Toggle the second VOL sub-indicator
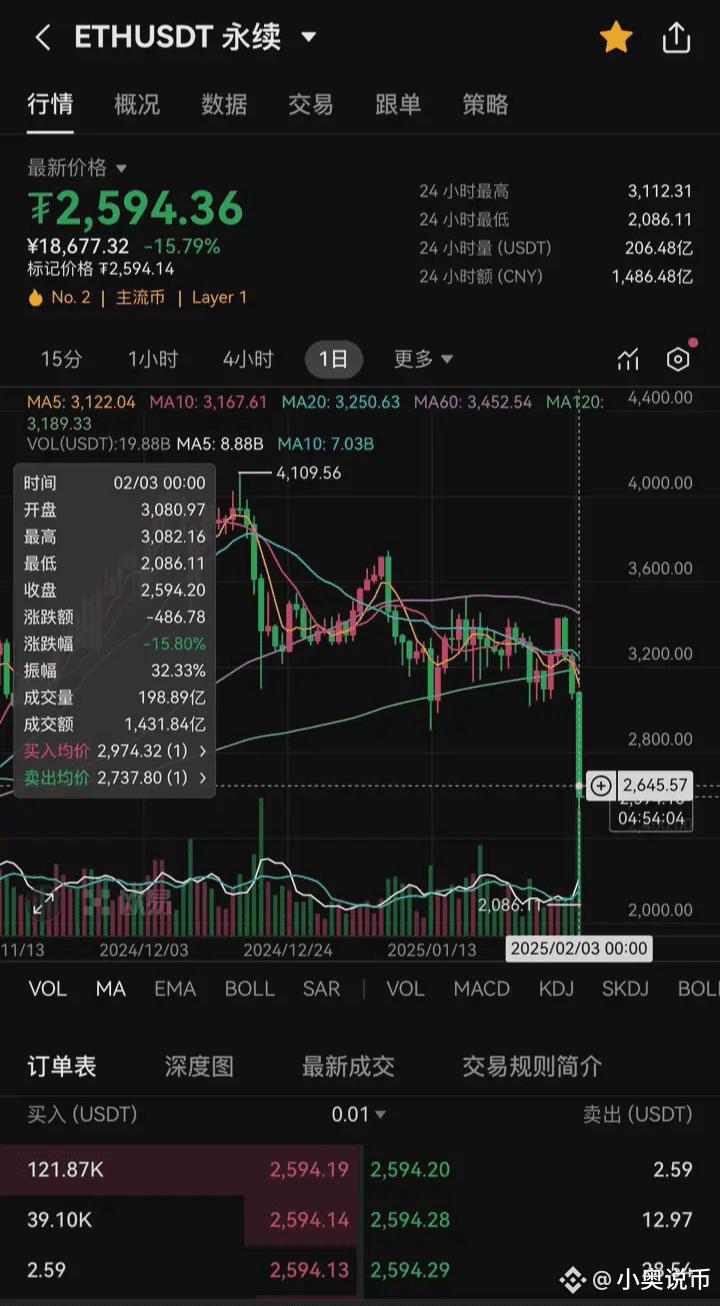 pos(405,988)
